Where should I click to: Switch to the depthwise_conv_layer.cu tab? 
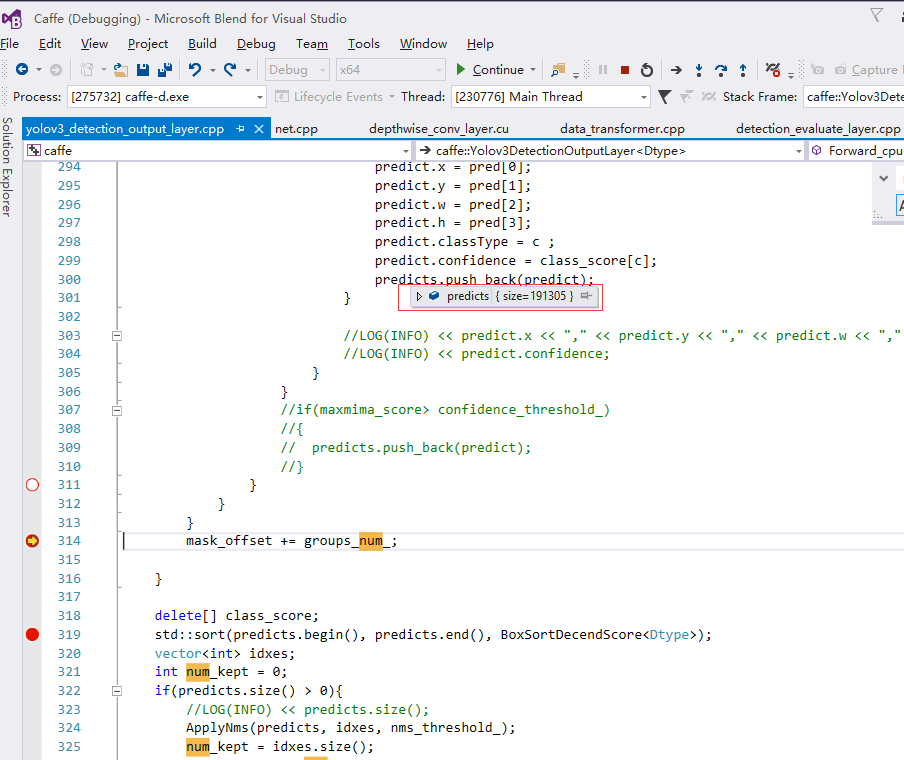coord(439,129)
